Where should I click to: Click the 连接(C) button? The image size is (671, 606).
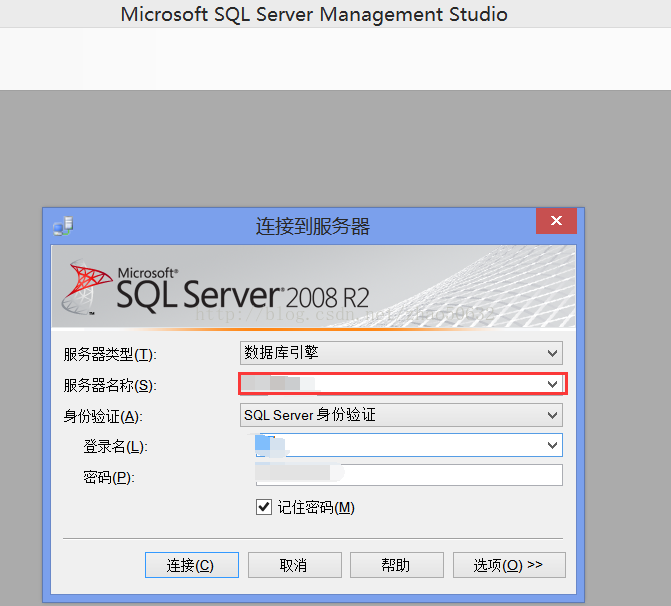pyautogui.click(x=192, y=565)
